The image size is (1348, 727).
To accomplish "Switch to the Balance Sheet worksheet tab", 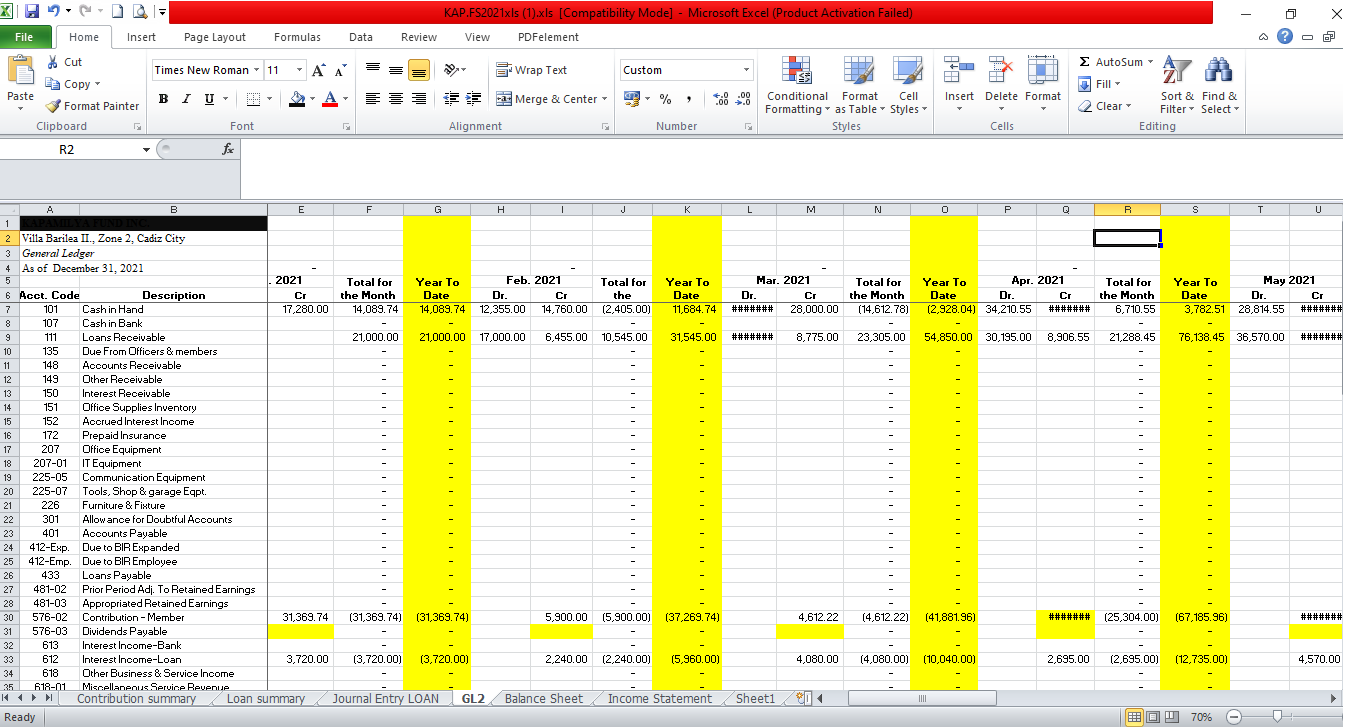I will pyautogui.click(x=544, y=699).
